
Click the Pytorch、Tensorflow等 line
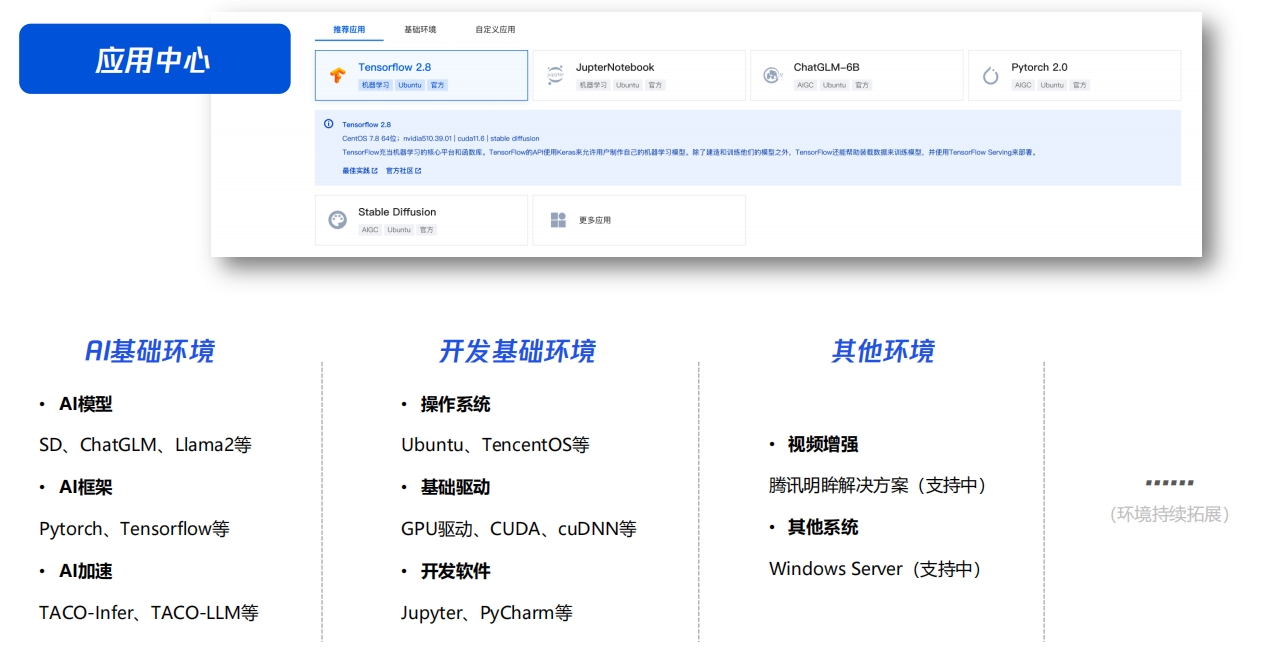pyautogui.click(x=134, y=528)
